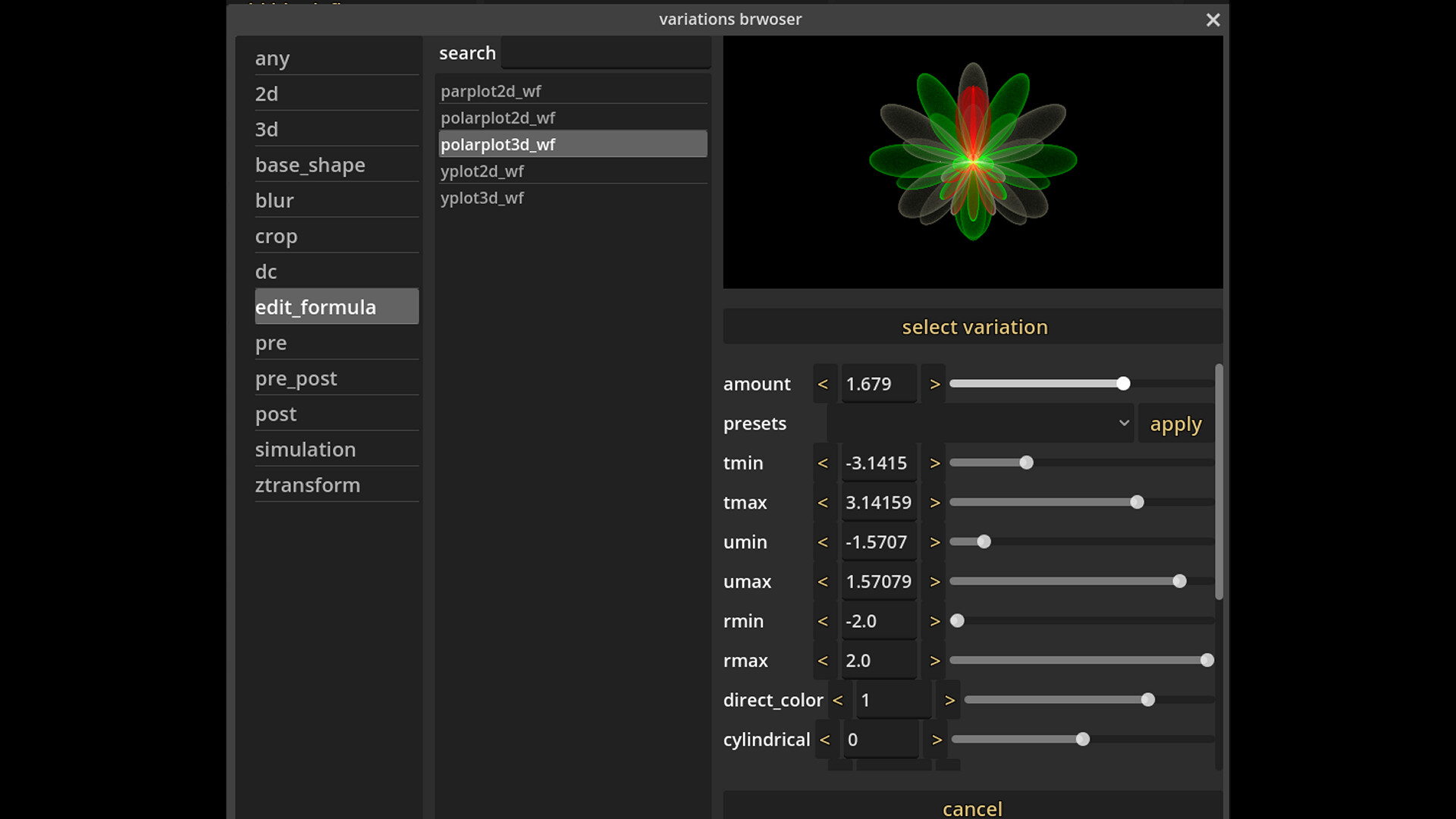Click the search input field

(x=605, y=52)
